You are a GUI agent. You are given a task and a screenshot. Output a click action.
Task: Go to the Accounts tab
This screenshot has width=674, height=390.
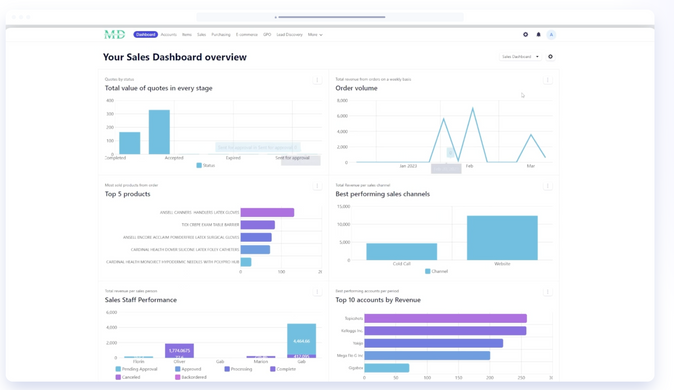[x=168, y=34]
